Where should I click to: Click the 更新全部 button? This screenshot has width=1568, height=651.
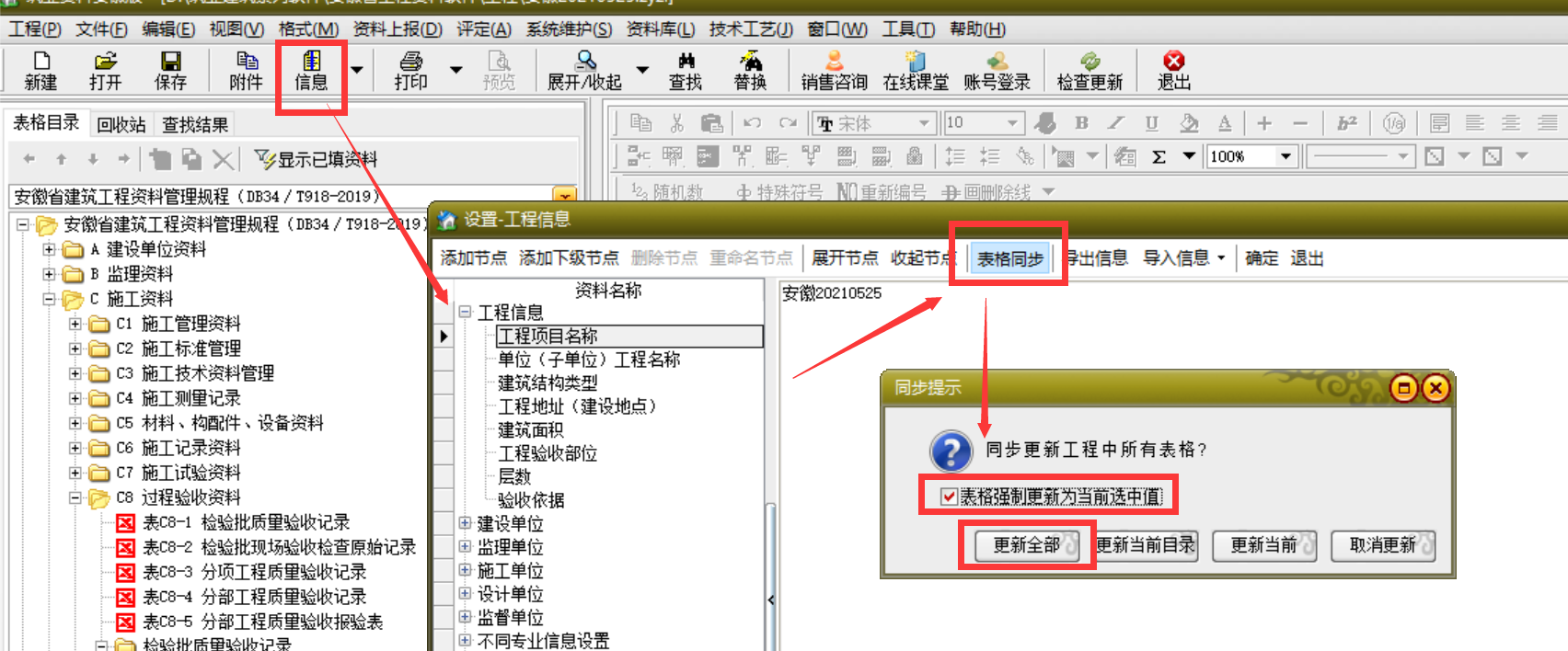pos(1026,545)
